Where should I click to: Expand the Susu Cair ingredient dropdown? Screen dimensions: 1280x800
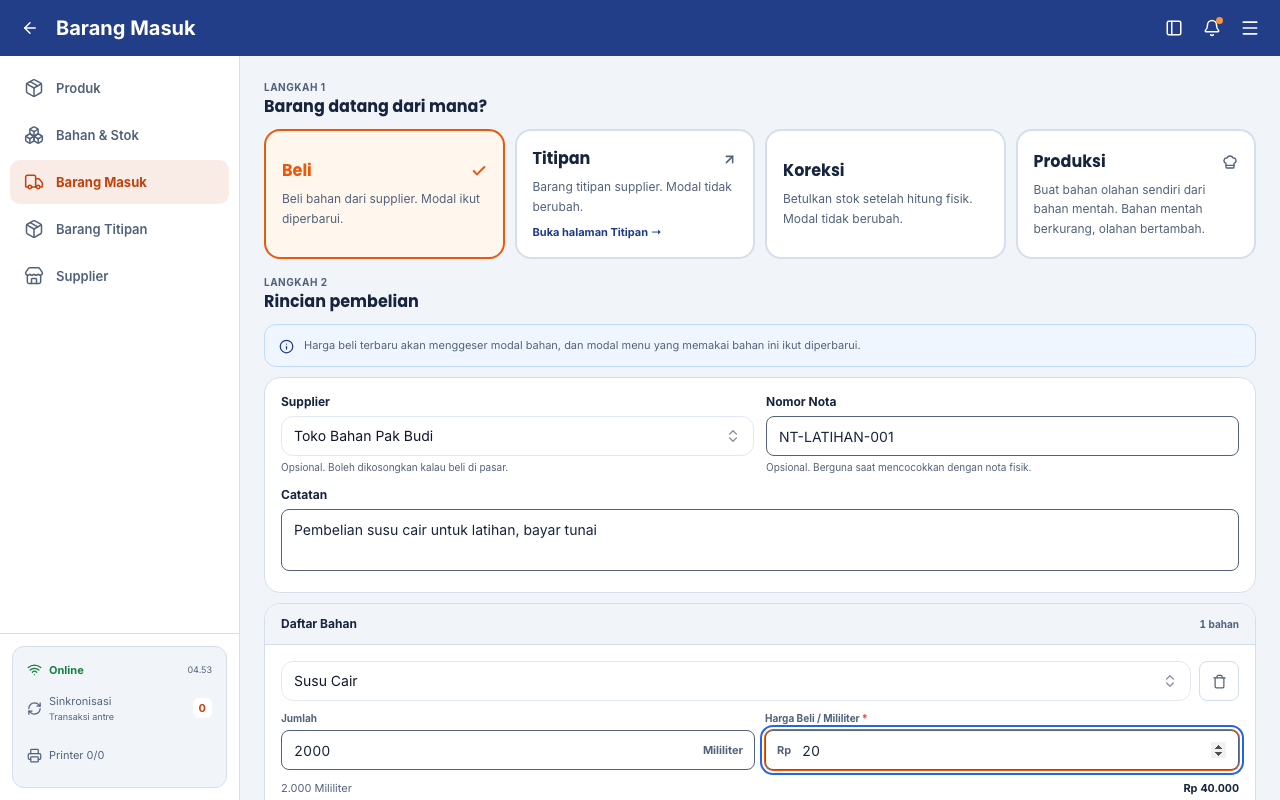(x=735, y=681)
